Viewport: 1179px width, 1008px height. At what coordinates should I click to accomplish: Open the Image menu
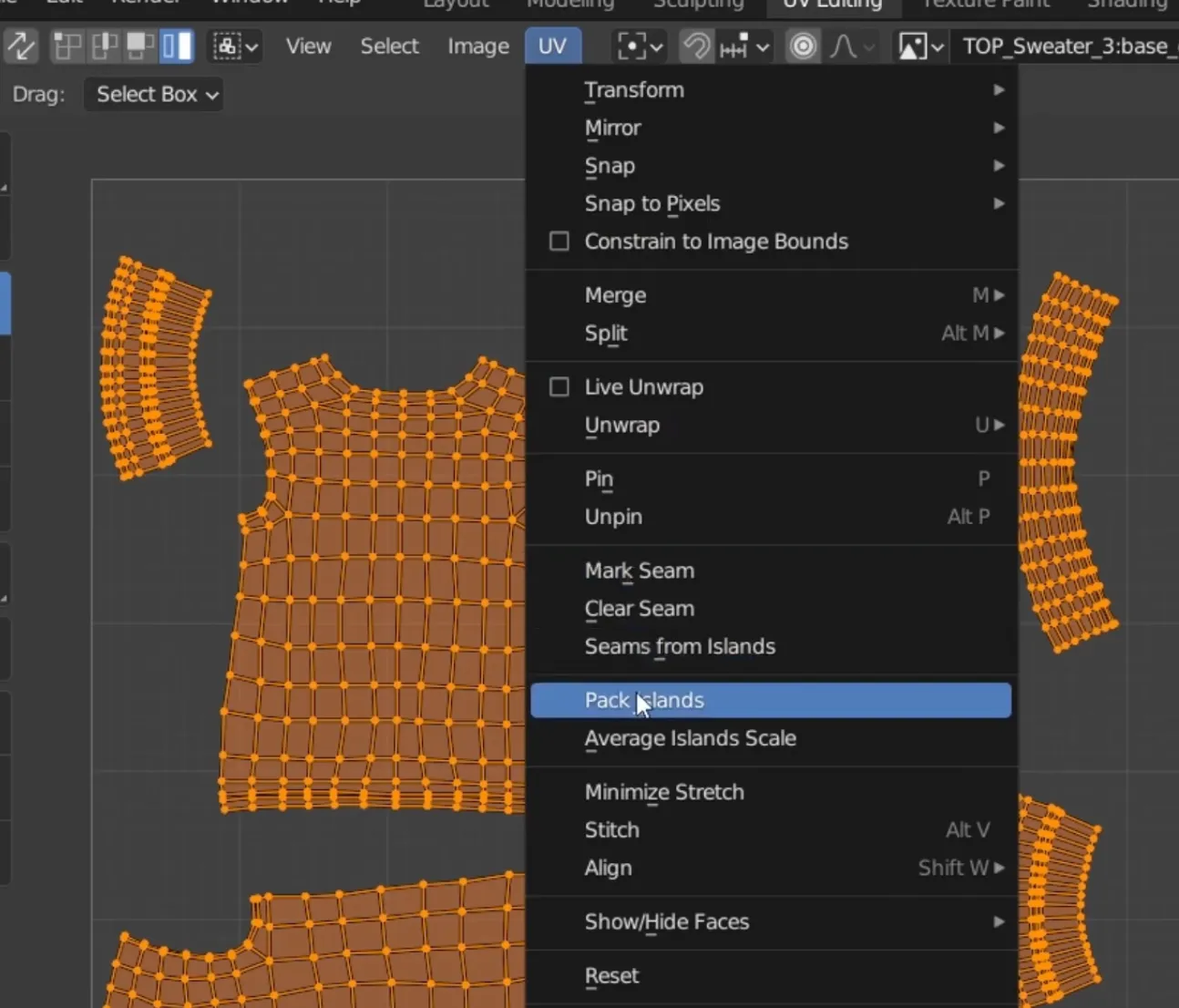click(x=477, y=46)
